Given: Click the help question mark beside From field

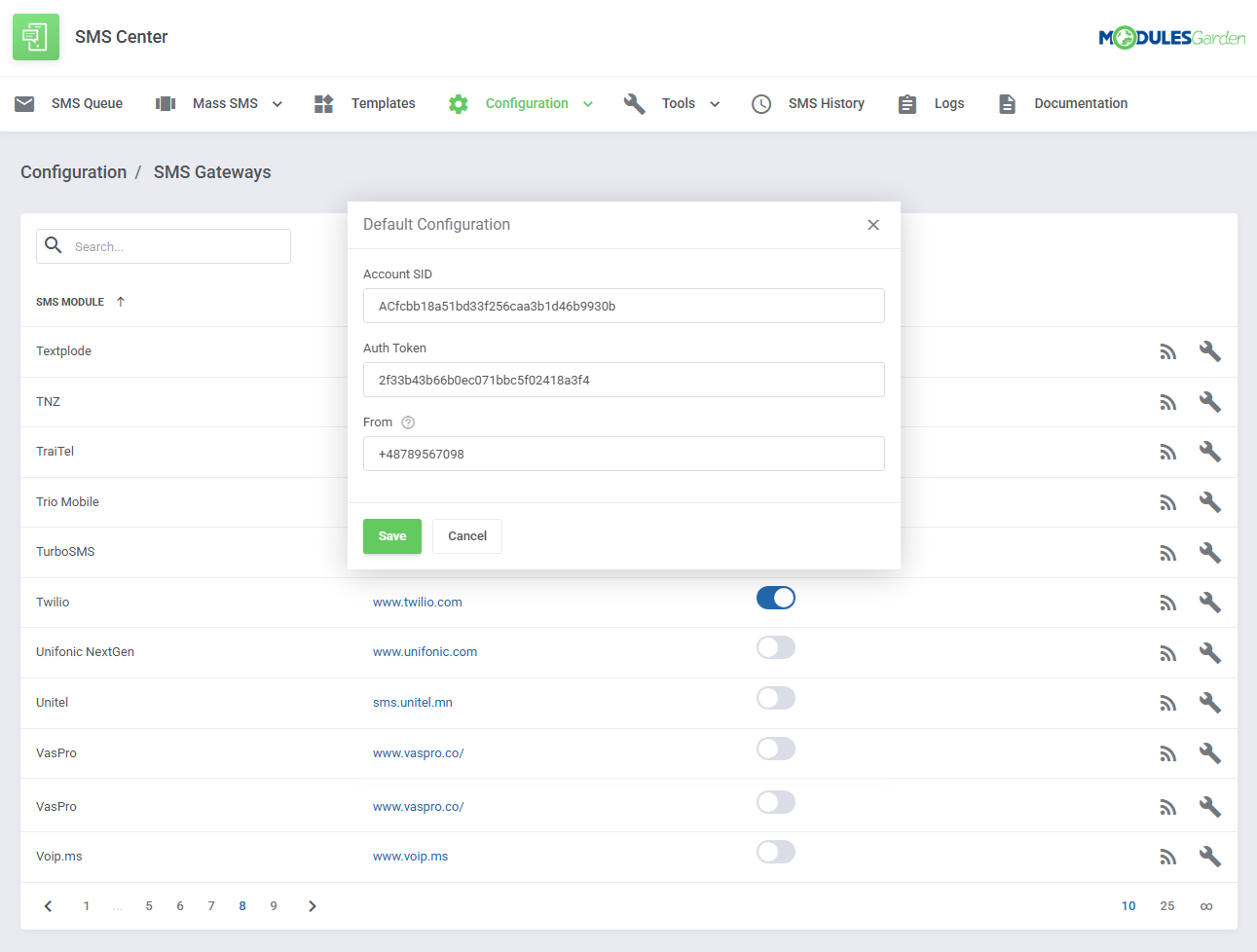Looking at the screenshot, I should coord(408,422).
